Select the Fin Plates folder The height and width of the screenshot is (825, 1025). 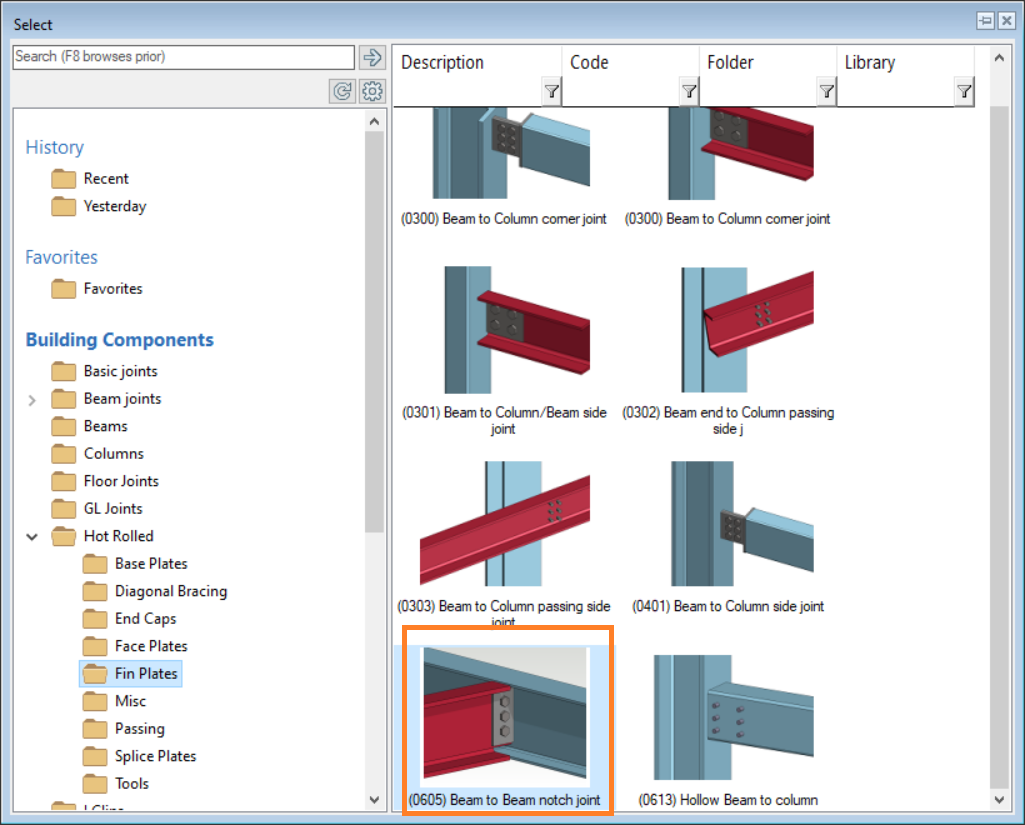click(145, 674)
